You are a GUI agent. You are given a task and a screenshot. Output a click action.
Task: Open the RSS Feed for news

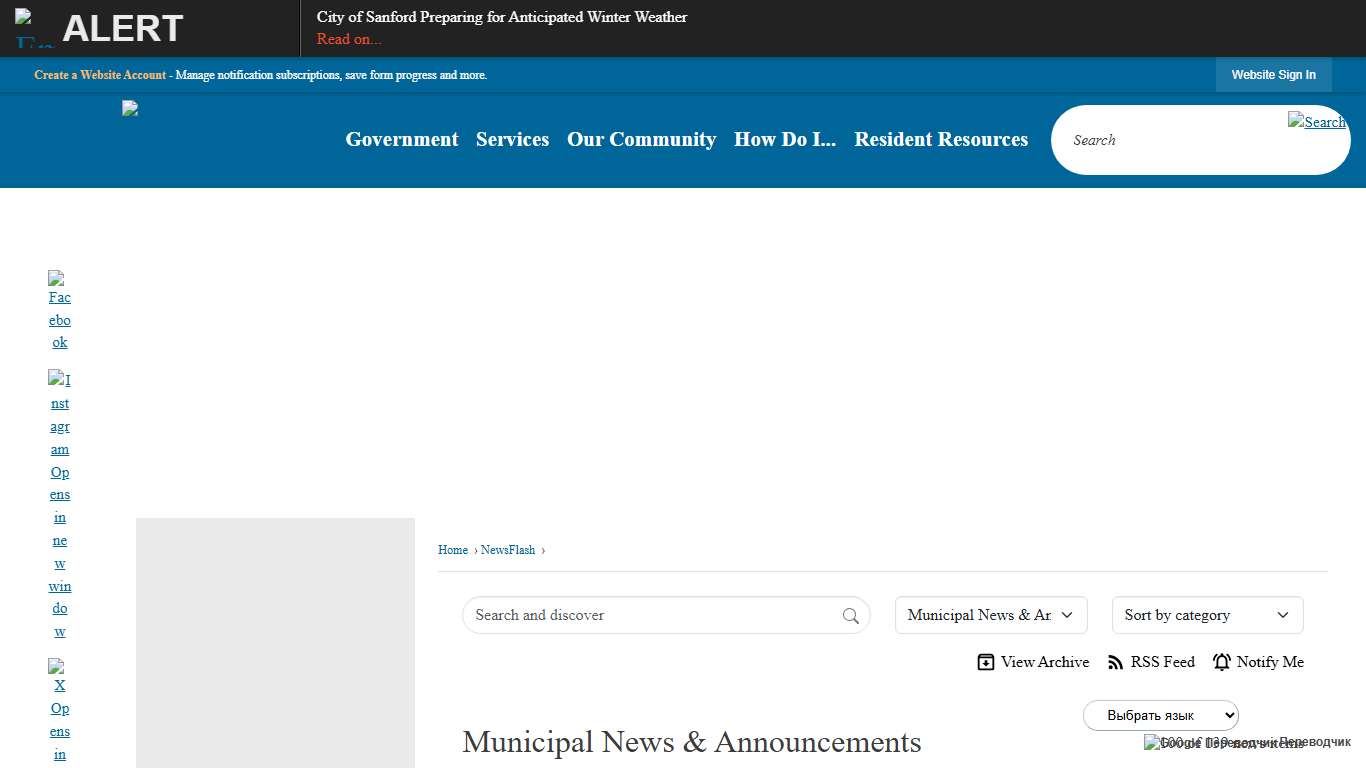coord(1151,661)
